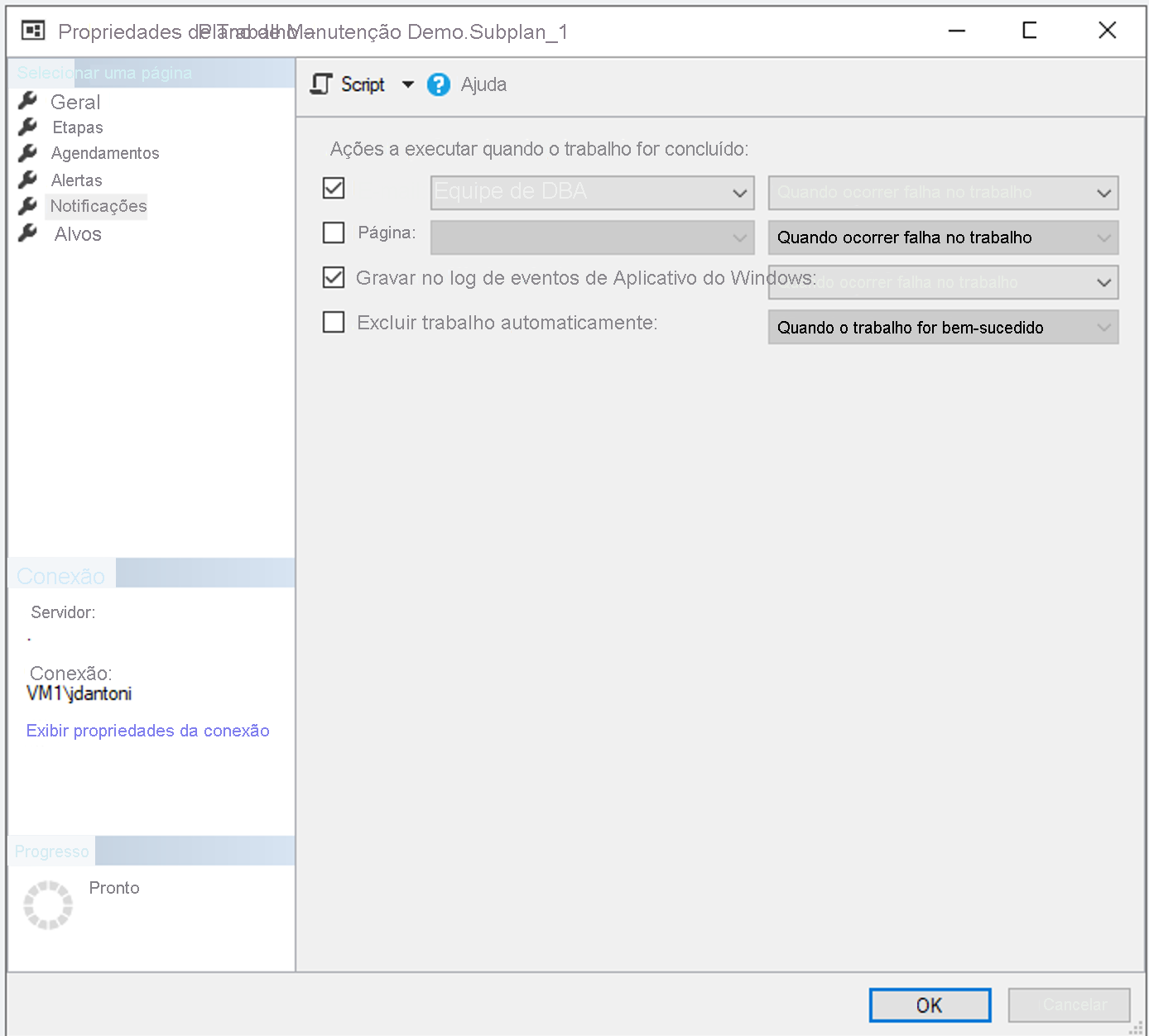The width and height of the screenshot is (1149, 1036).
Task: Click the Progresso spinner next to Pronto
Action: click(47, 904)
